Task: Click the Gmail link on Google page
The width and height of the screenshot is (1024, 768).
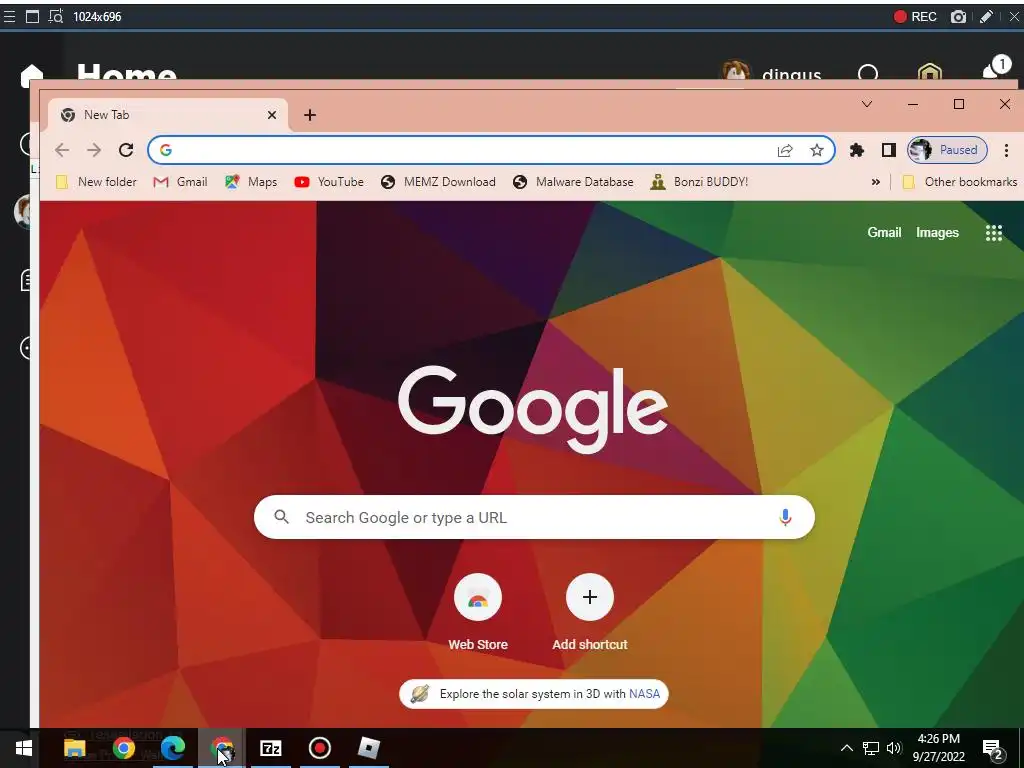Action: pyautogui.click(x=884, y=232)
